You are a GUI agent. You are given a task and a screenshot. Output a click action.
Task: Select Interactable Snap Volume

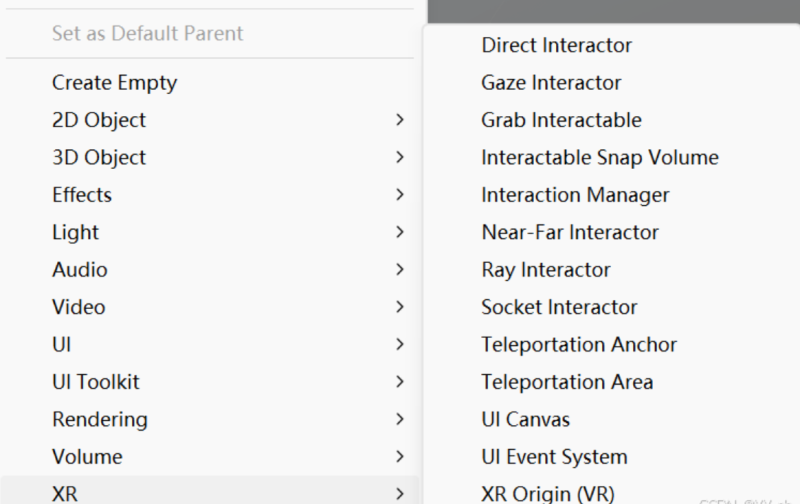[599, 157]
